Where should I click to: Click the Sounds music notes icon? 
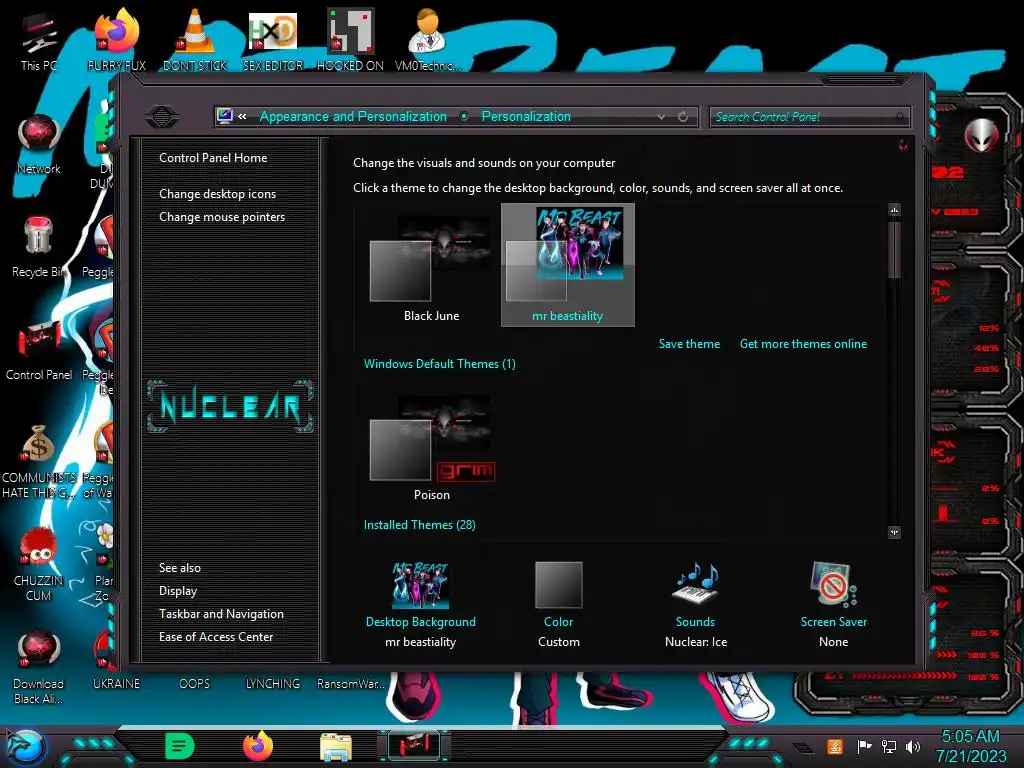tap(696, 583)
